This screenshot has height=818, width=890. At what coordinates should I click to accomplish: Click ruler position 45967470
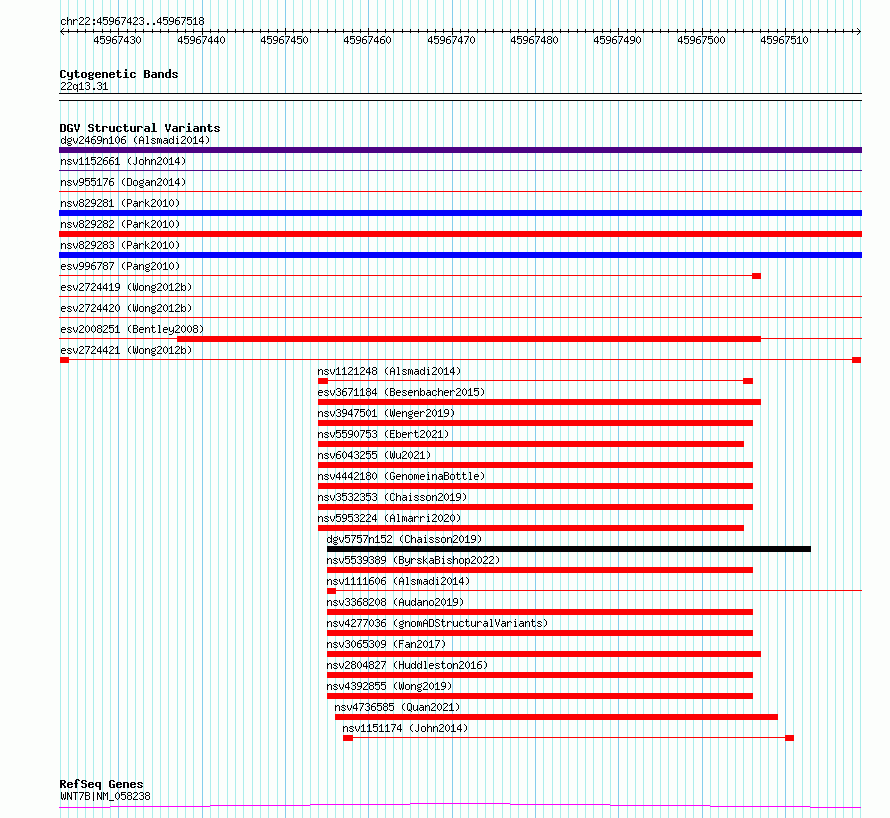[451, 40]
